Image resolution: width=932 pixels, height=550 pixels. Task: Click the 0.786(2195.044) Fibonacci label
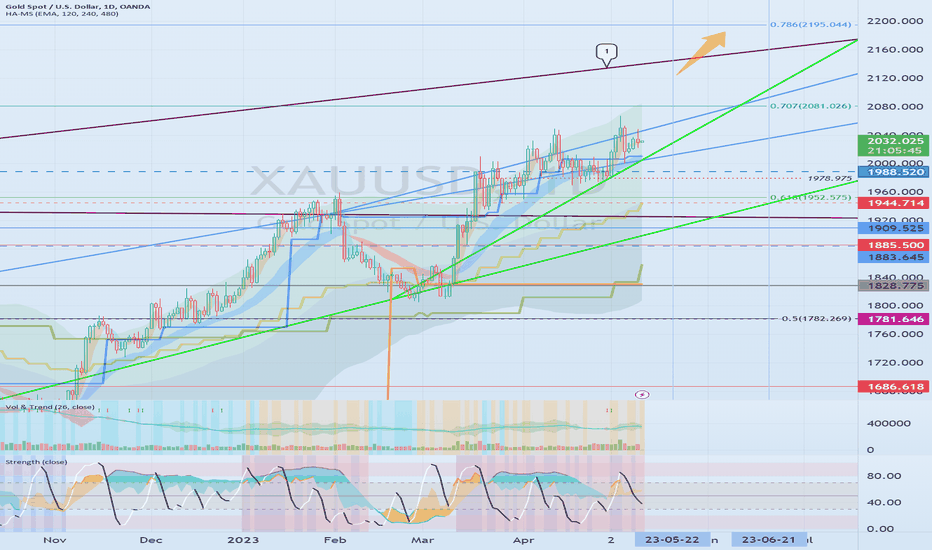point(811,24)
